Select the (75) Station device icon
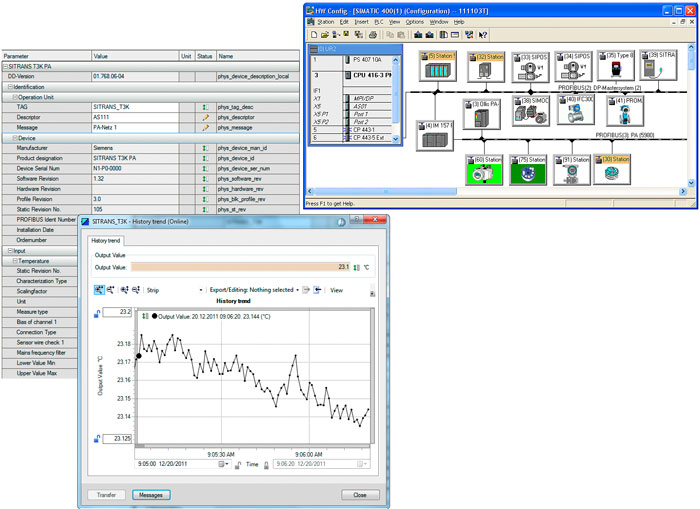Screen dimensions: 700x509 pos(528,170)
